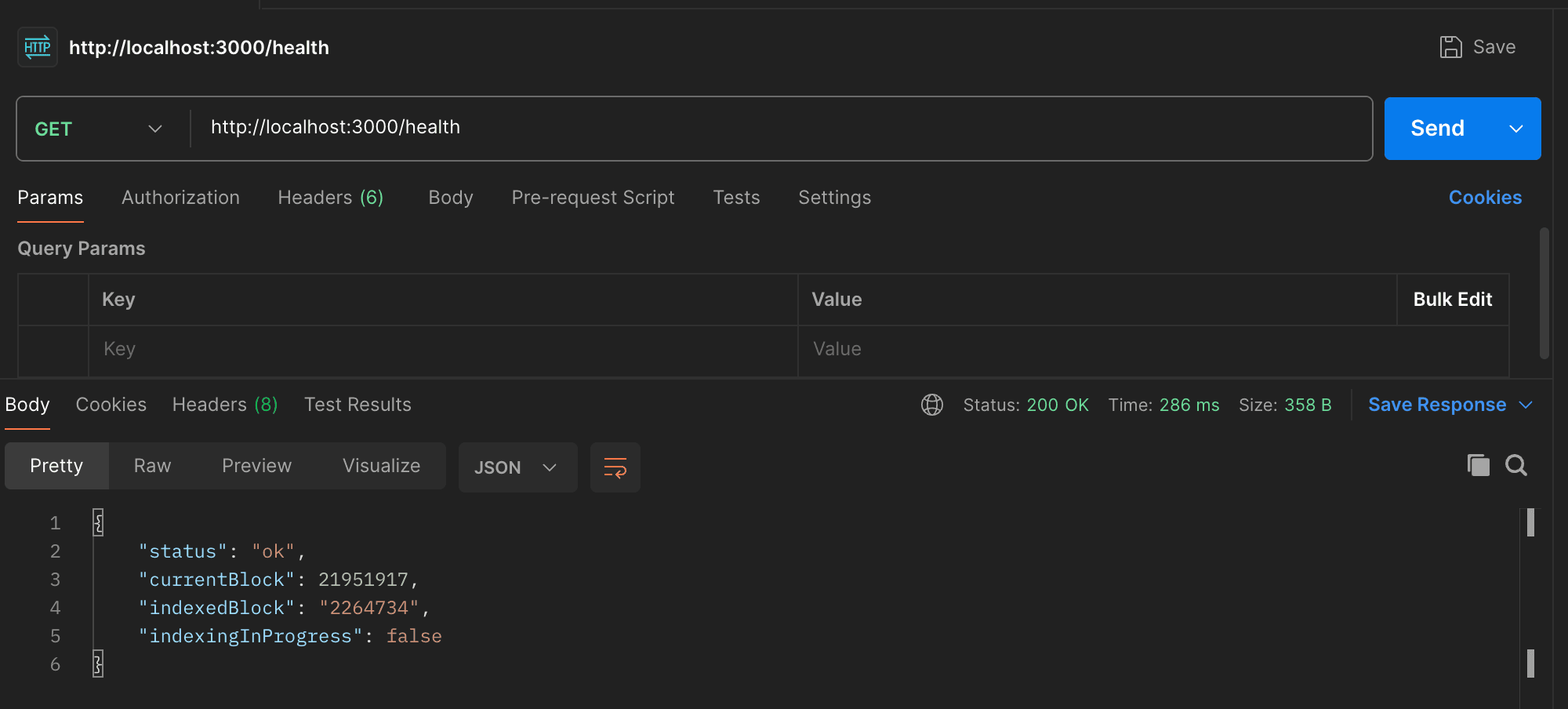This screenshot has height=709, width=1568.
Task: Collapse JSON at line 1 brace
Action: pos(98,522)
